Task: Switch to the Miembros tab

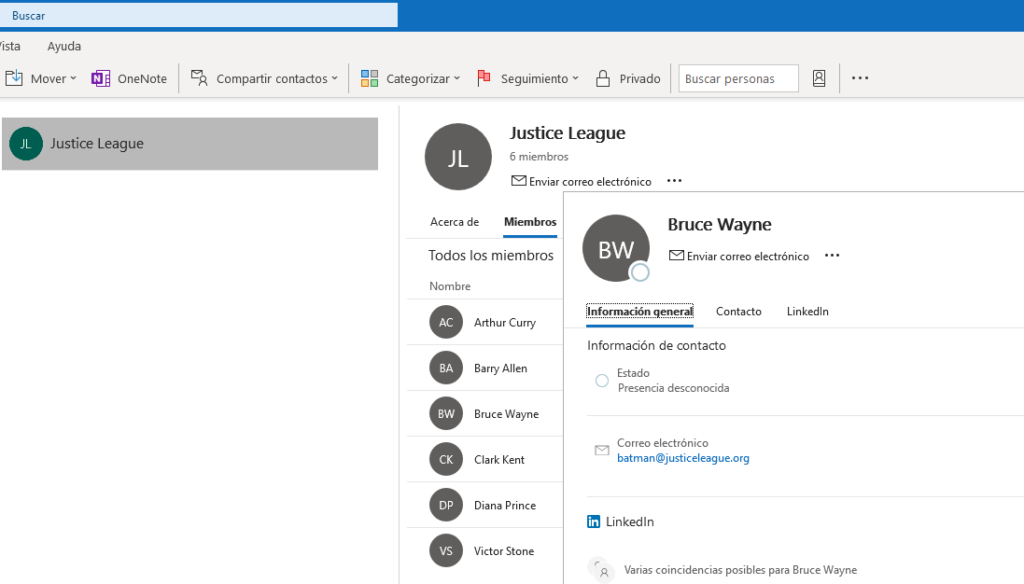Action: coord(530,222)
